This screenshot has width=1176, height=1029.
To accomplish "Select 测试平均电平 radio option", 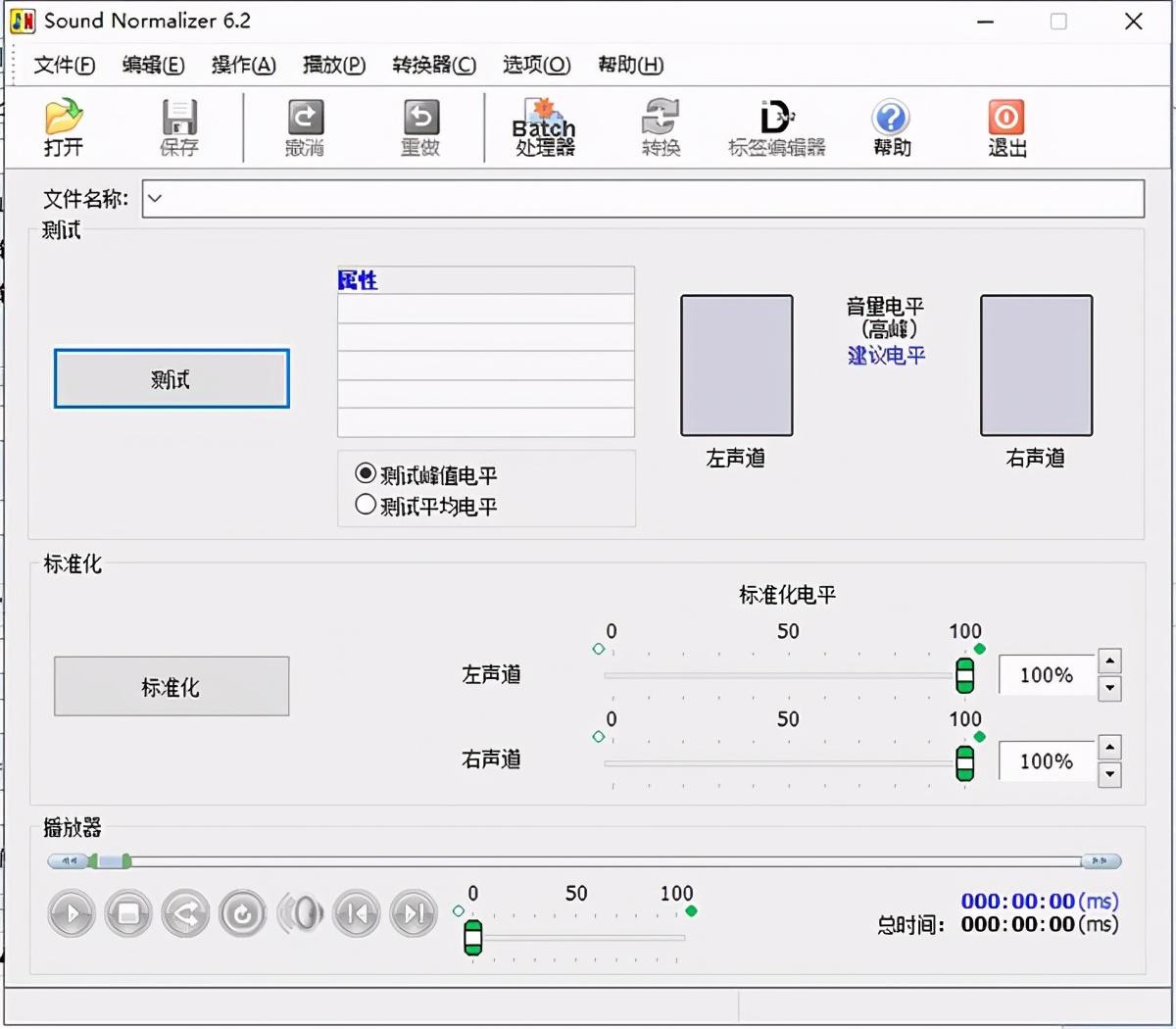I will pos(366,506).
